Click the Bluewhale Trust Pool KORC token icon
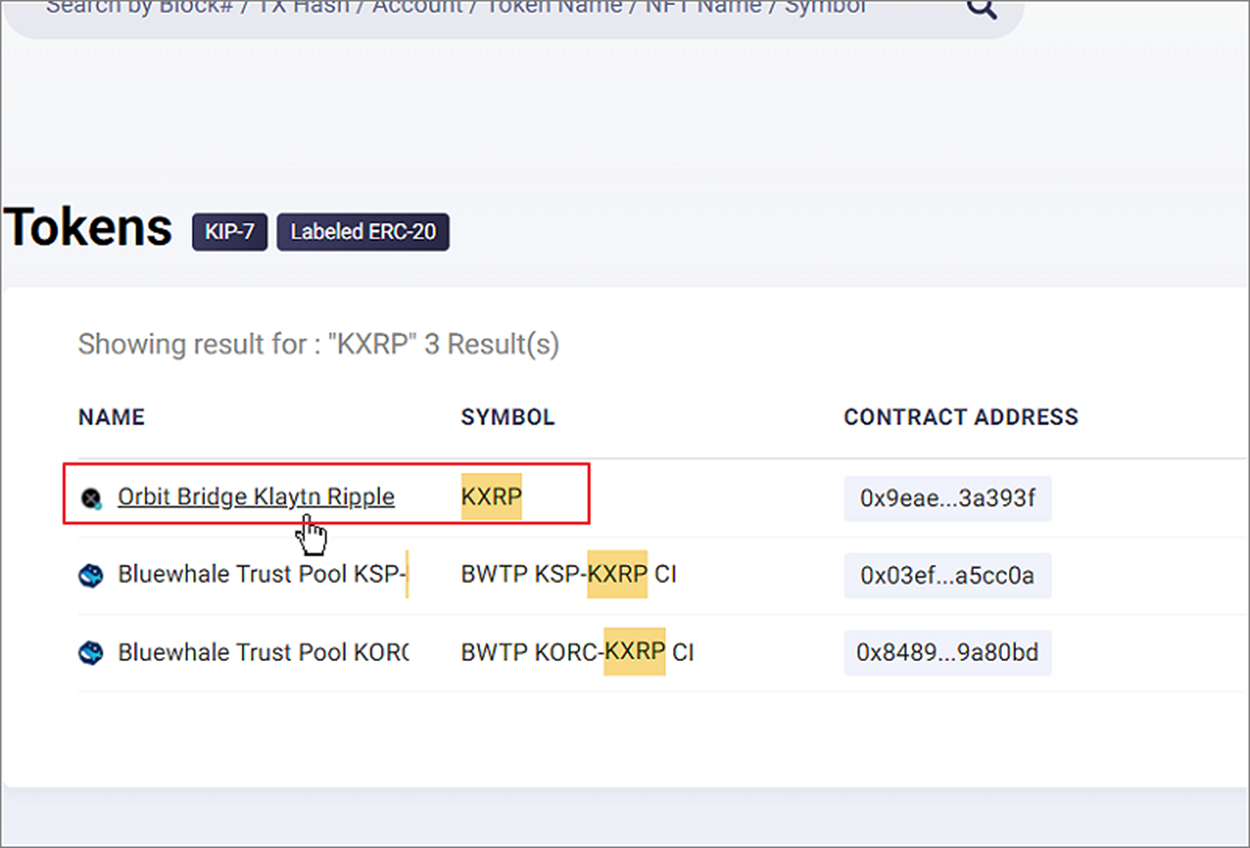Viewport: 1250px width, 848px height. [91, 653]
